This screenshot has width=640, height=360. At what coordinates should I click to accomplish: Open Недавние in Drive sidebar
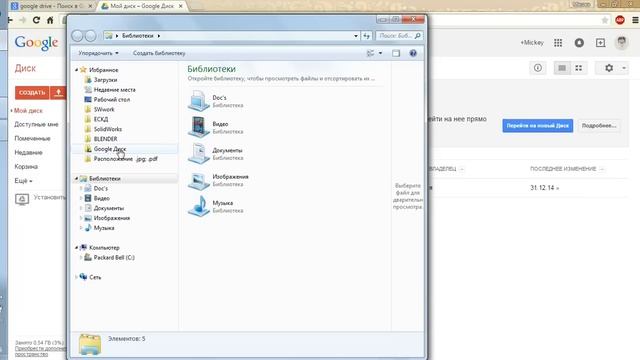point(28,152)
